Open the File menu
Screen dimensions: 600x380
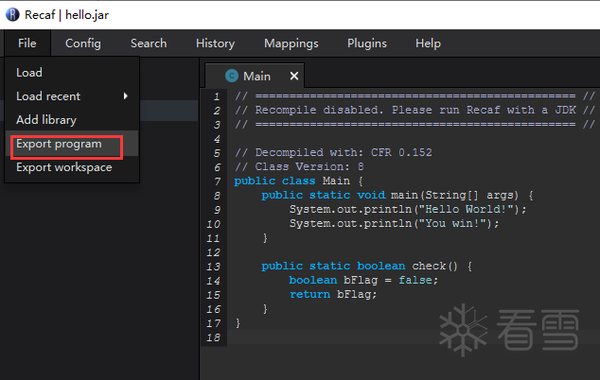tap(27, 43)
